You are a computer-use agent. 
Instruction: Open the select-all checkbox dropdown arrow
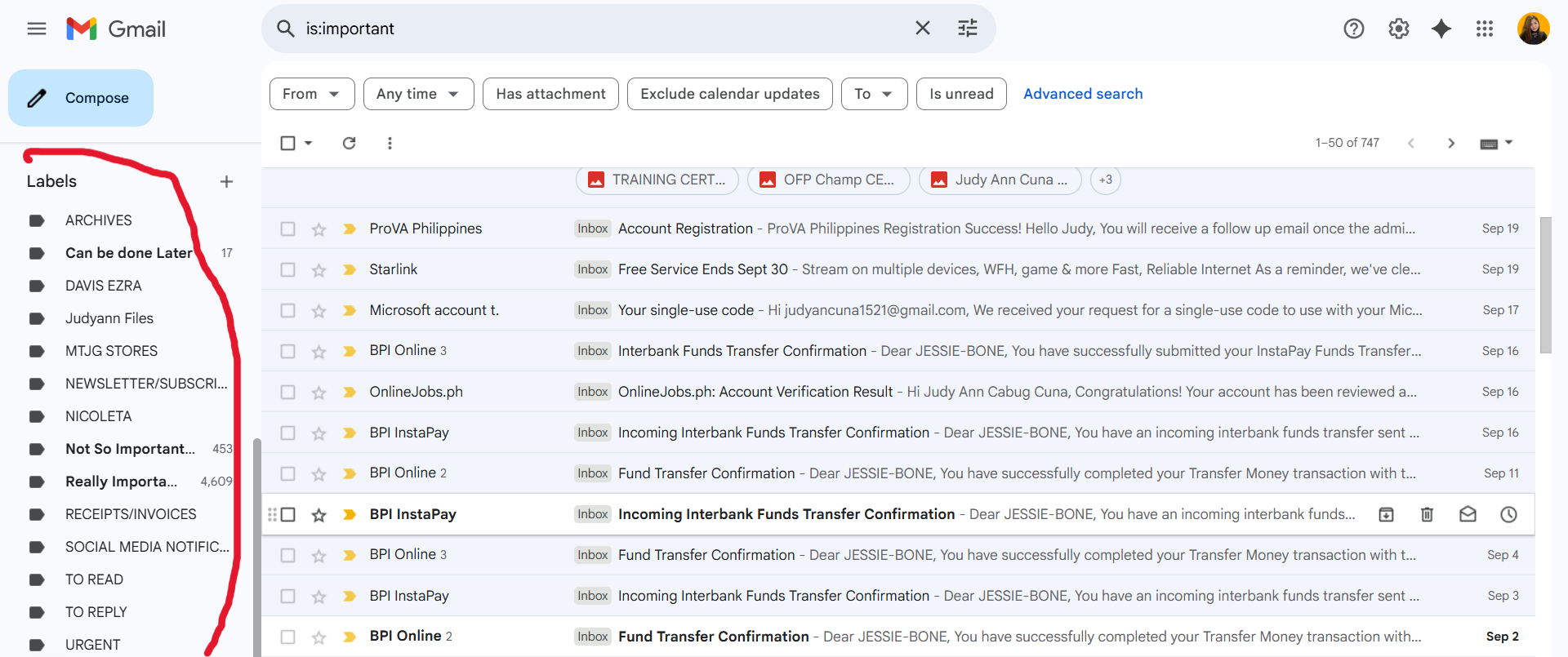tap(309, 143)
